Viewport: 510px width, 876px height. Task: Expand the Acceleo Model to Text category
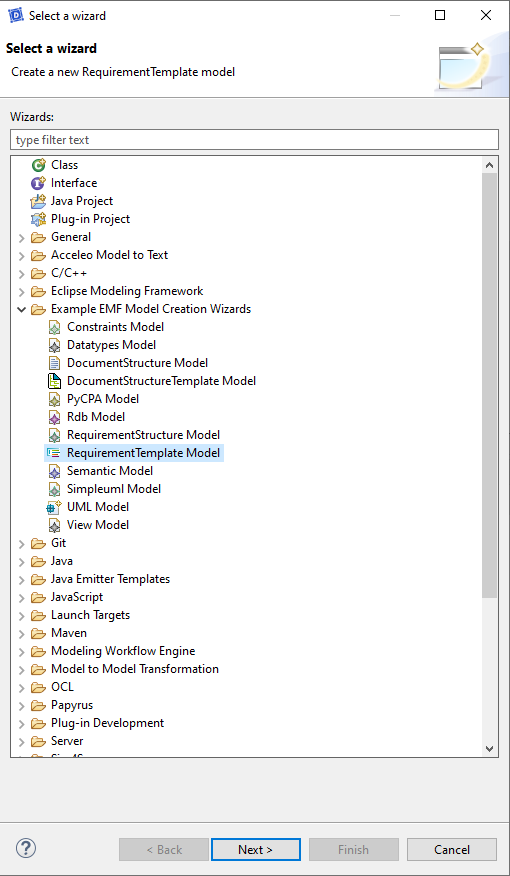tap(22, 256)
